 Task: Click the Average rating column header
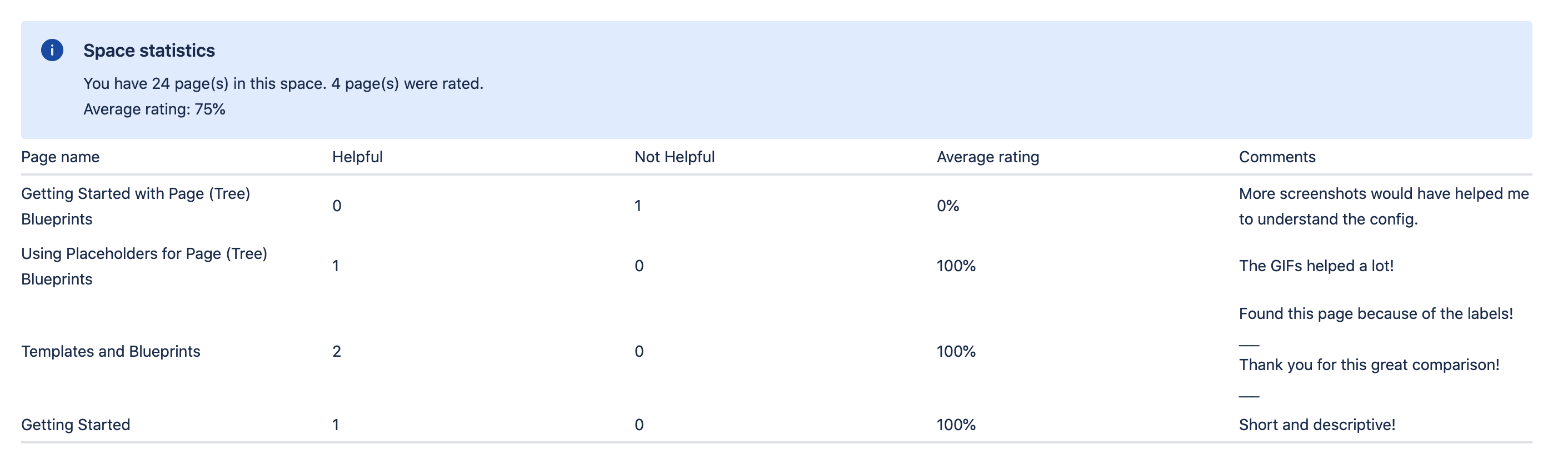[987, 157]
